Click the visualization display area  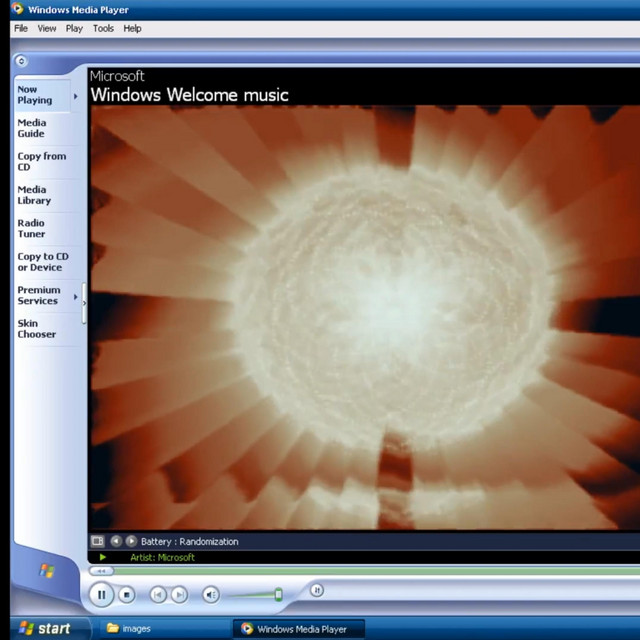click(x=365, y=318)
